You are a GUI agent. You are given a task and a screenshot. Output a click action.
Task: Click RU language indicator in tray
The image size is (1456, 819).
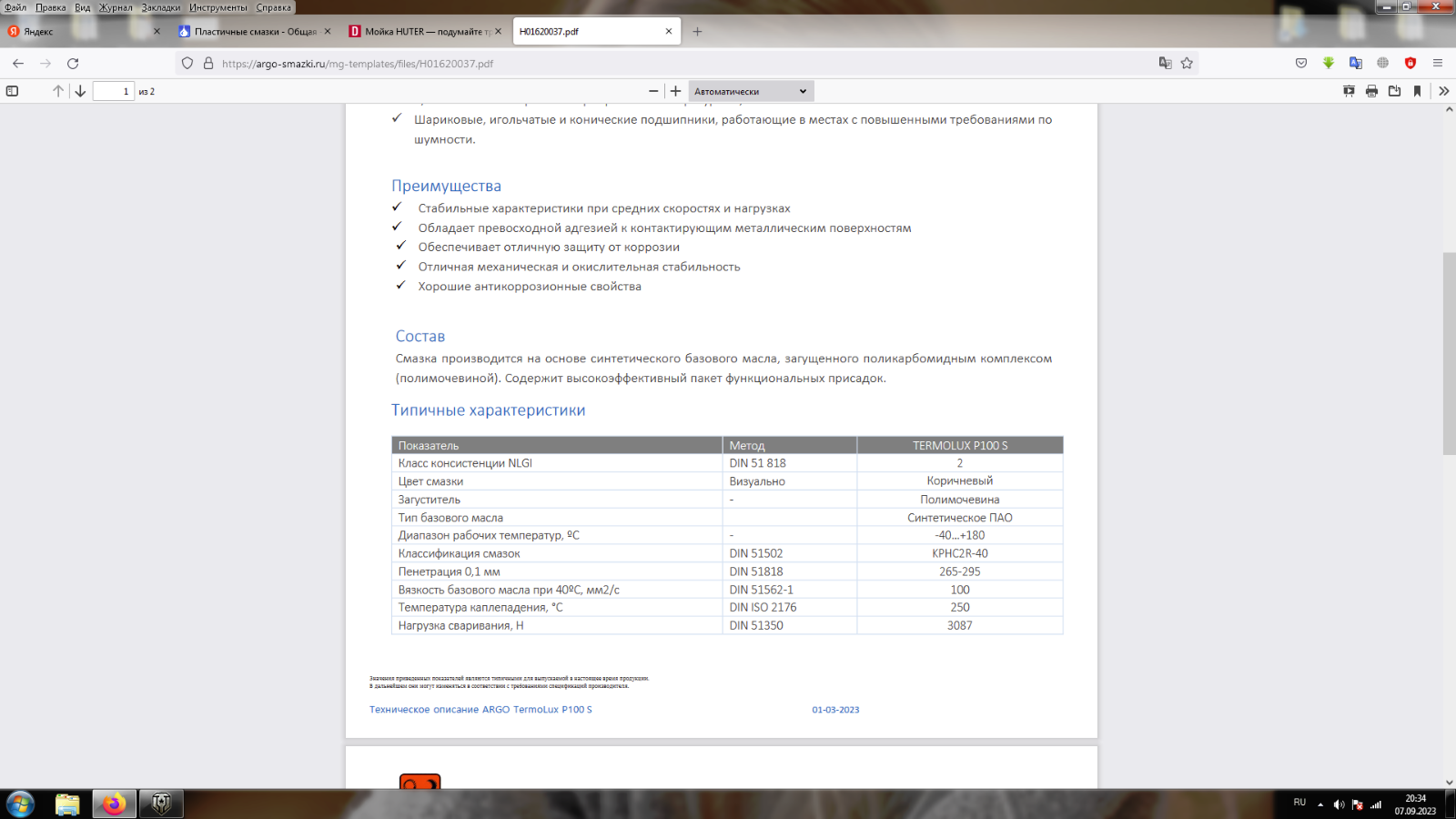(x=1299, y=803)
